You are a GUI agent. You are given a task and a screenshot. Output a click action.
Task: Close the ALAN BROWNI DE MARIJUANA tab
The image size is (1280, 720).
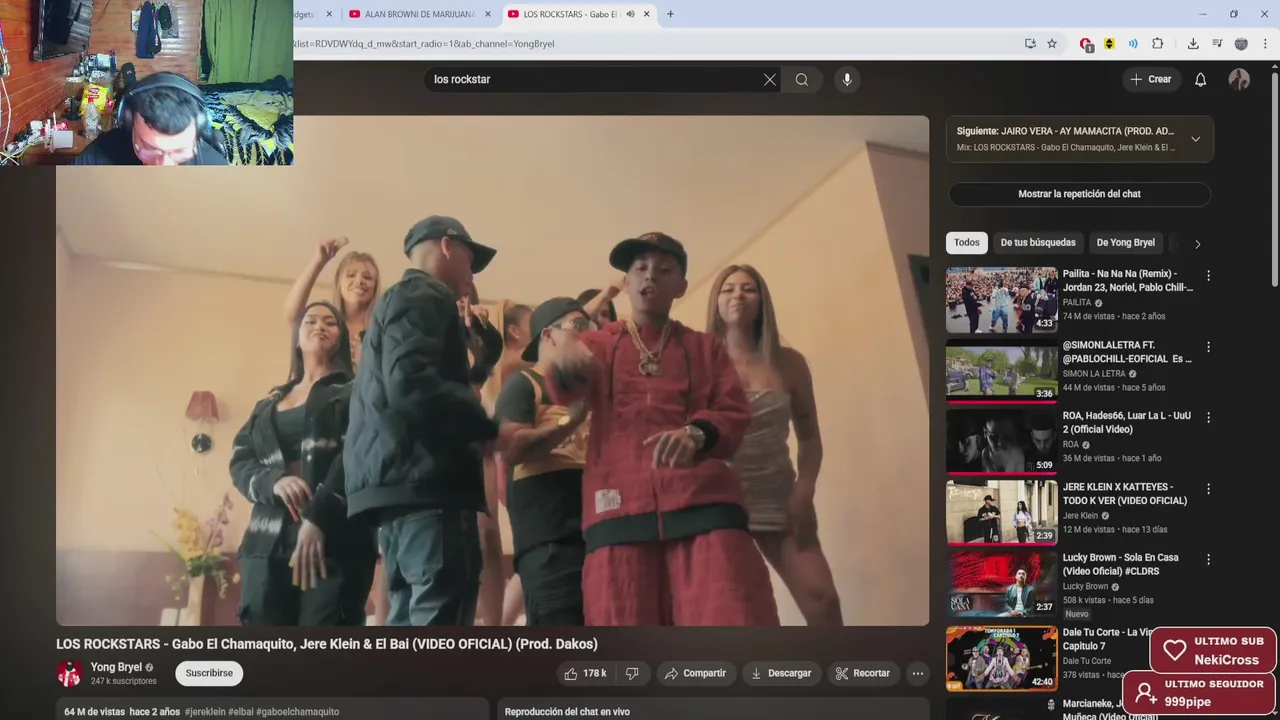coord(487,14)
